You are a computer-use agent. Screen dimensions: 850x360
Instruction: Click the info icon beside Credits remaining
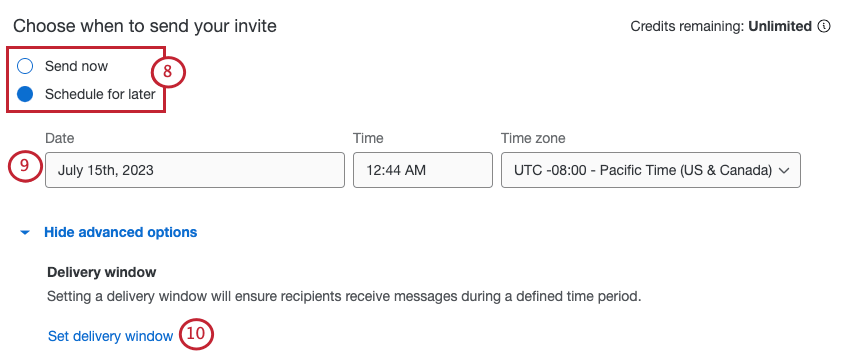pyautogui.click(x=823, y=26)
